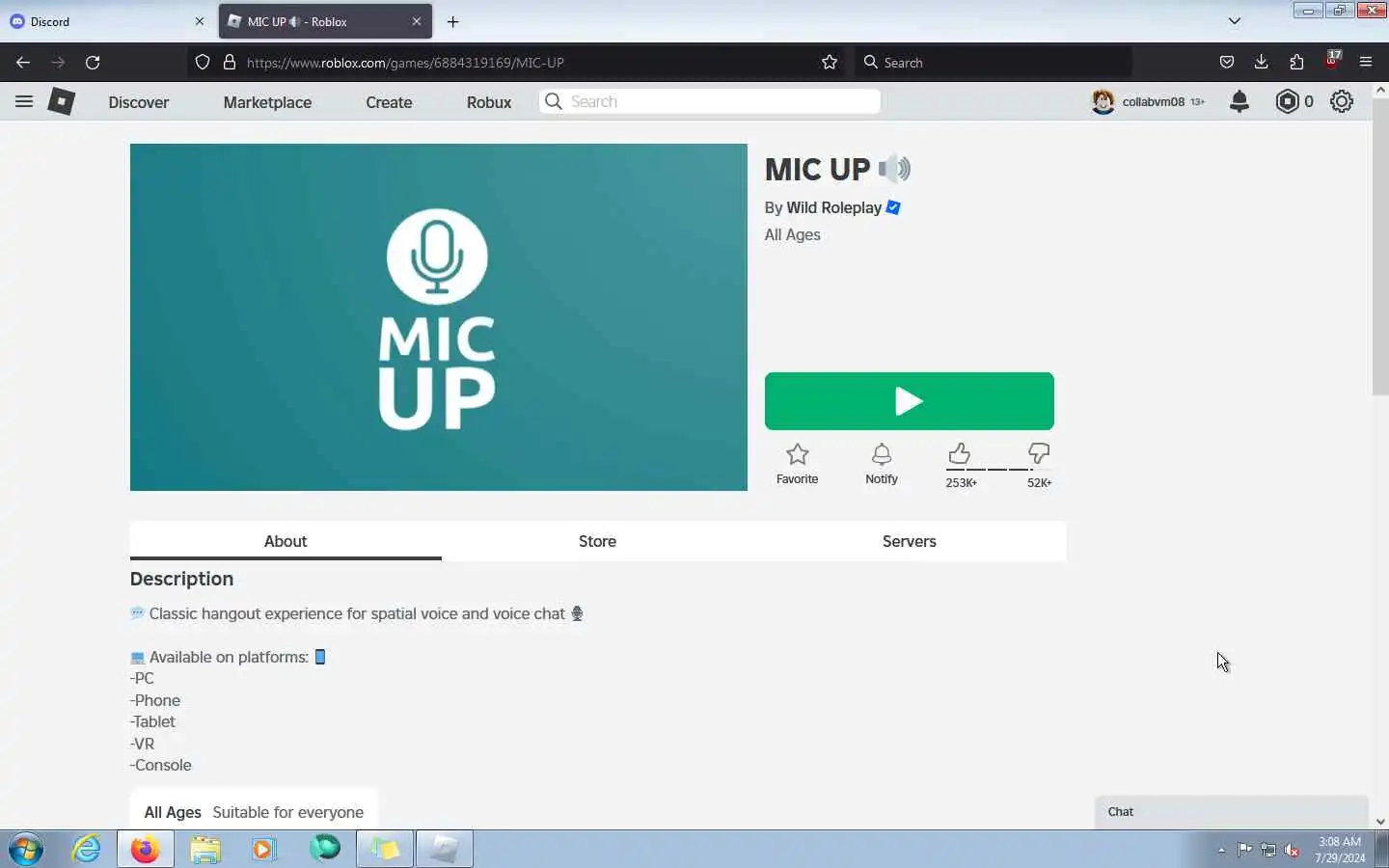This screenshot has height=868, width=1389.
Task: Close the Discord browser tab
Action: [200, 21]
